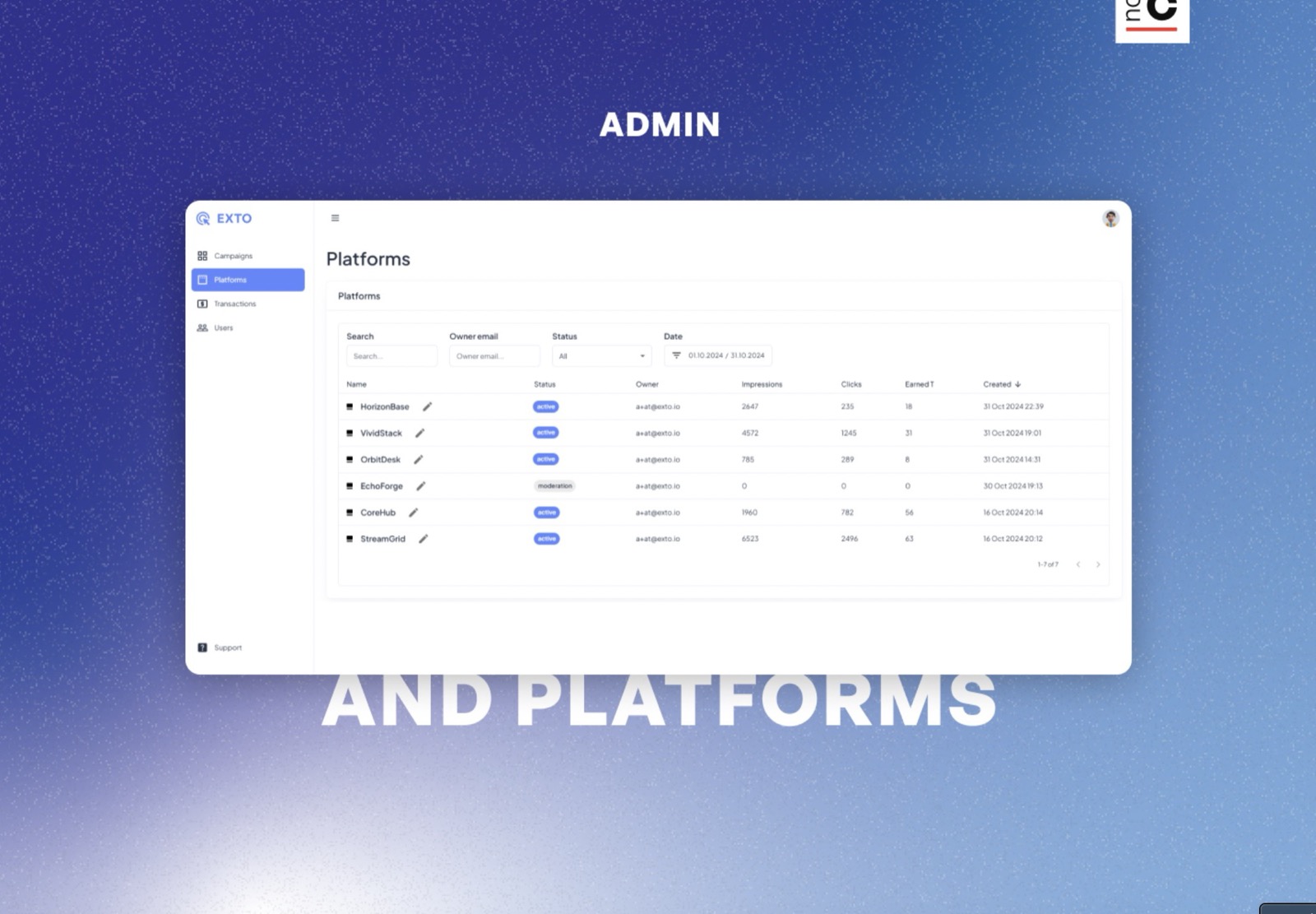Click pagination text 1-7 of 7
Viewport: 1316px width, 914px height.
(1048, 564)
